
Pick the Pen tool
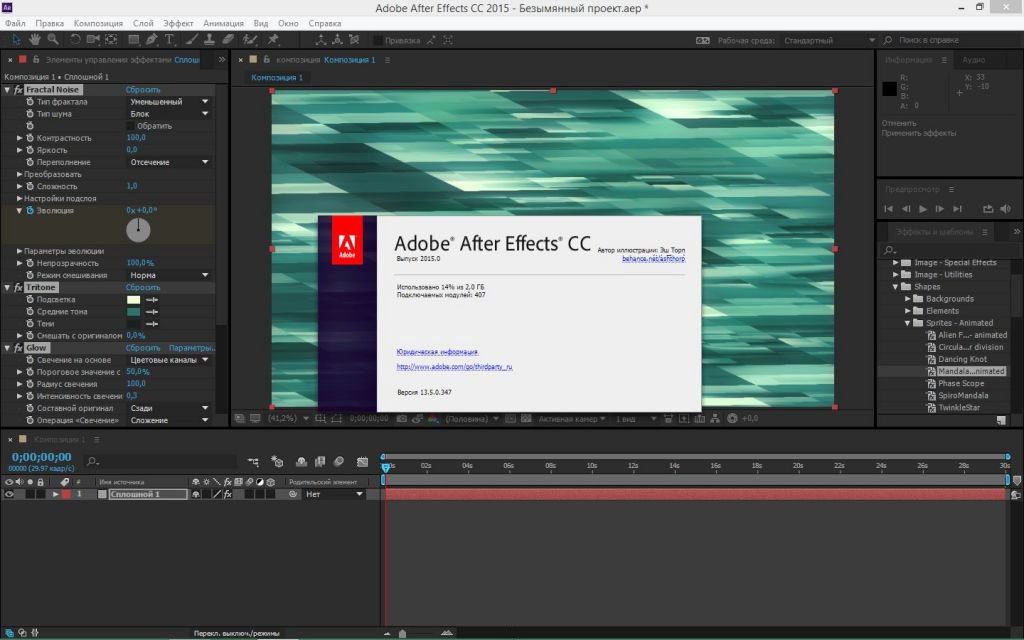tap(152, 40)
